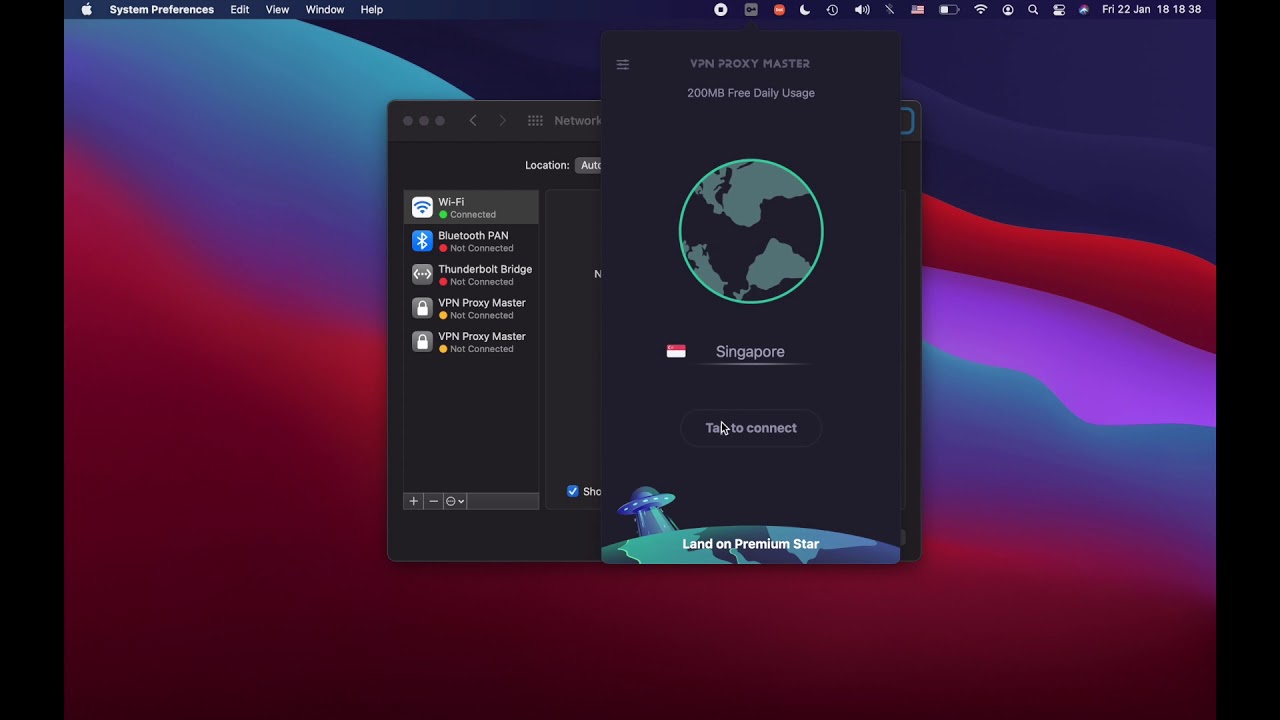Click the second VPN Proxy Master lock icon
Screen dimensions: 1280x720
(422, 342)
